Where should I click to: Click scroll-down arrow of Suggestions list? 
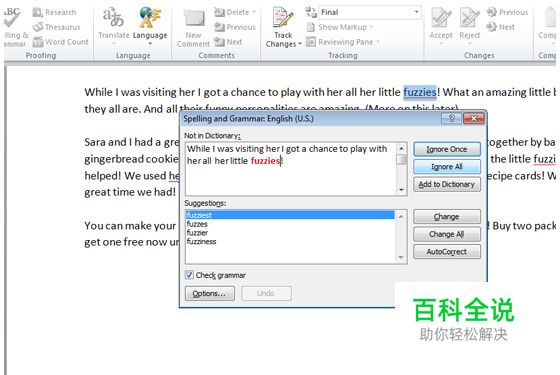click(401, 258)
